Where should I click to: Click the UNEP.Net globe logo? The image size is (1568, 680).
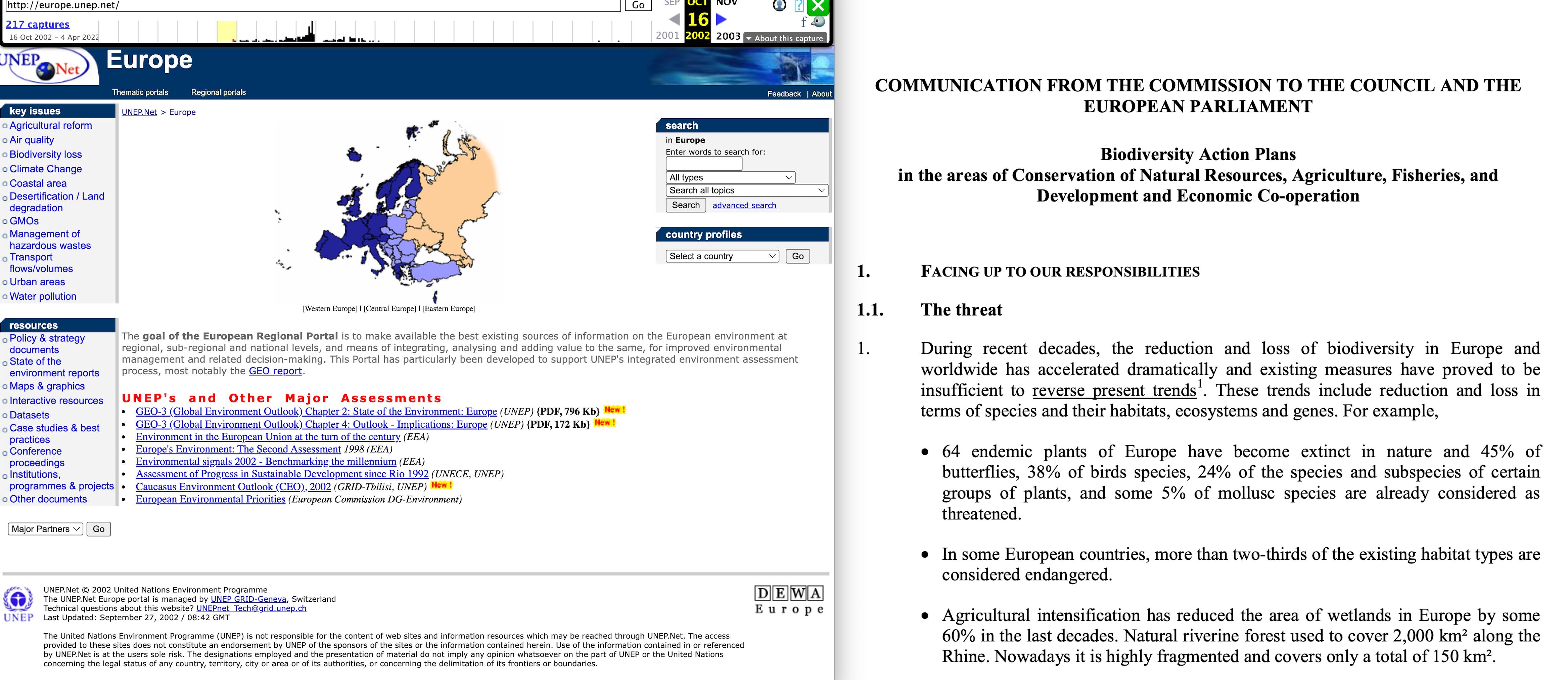click(49, 66)
